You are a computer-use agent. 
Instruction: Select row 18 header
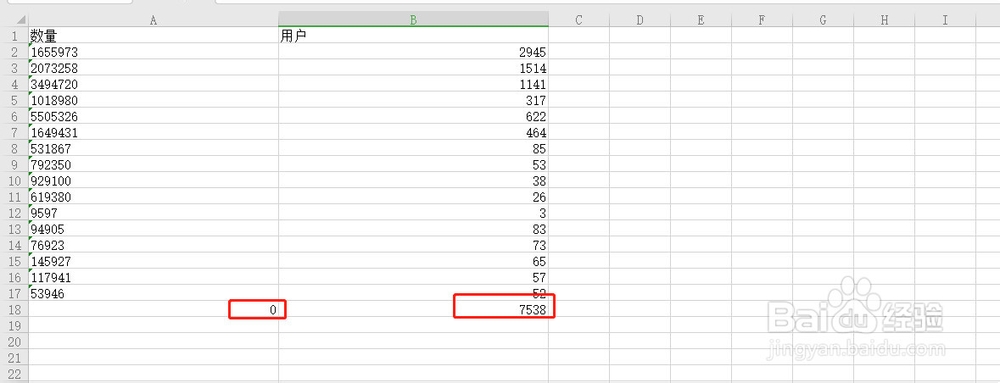tap(14, 309)
